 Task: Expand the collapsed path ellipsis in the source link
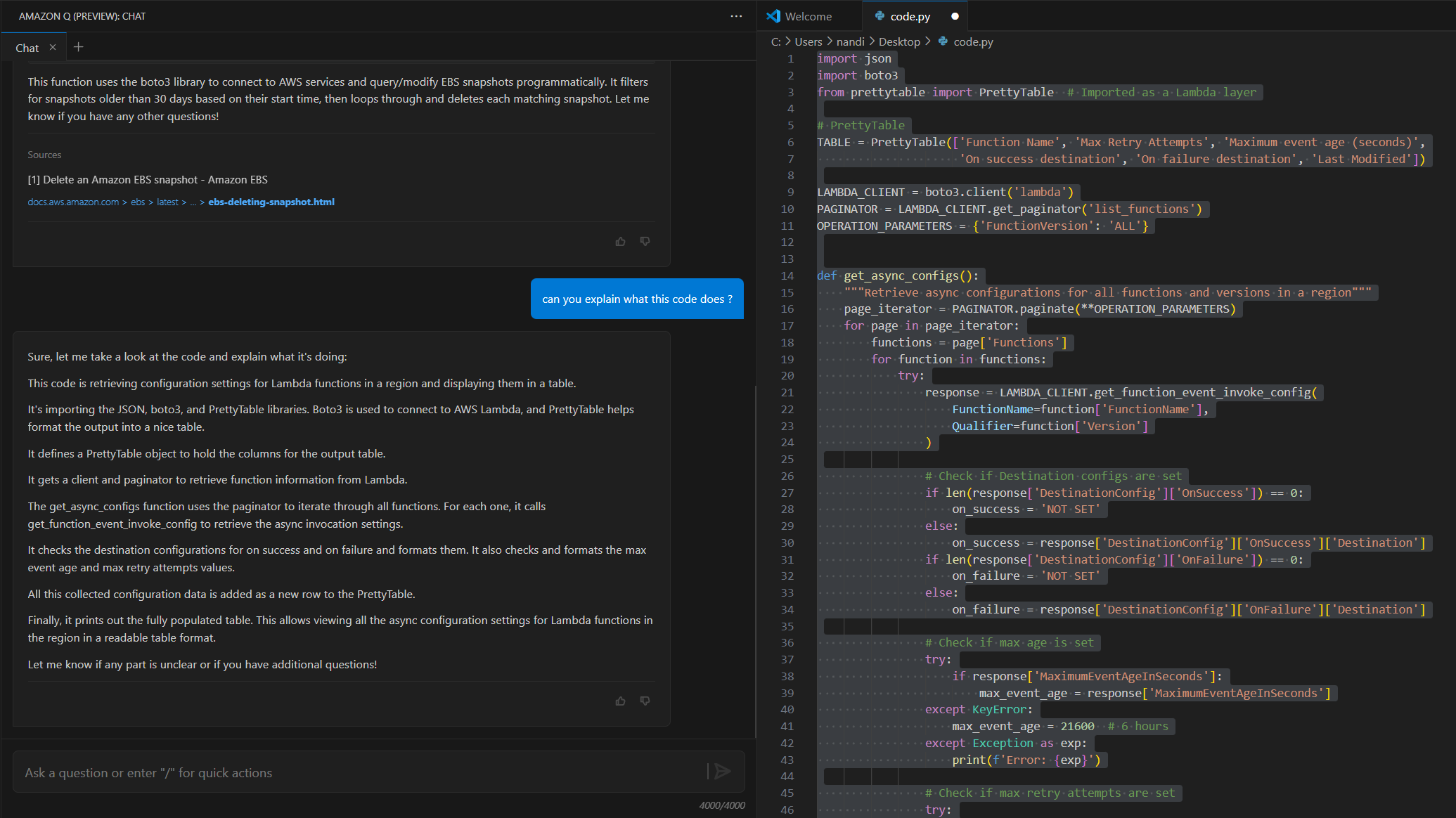point(193,202)
